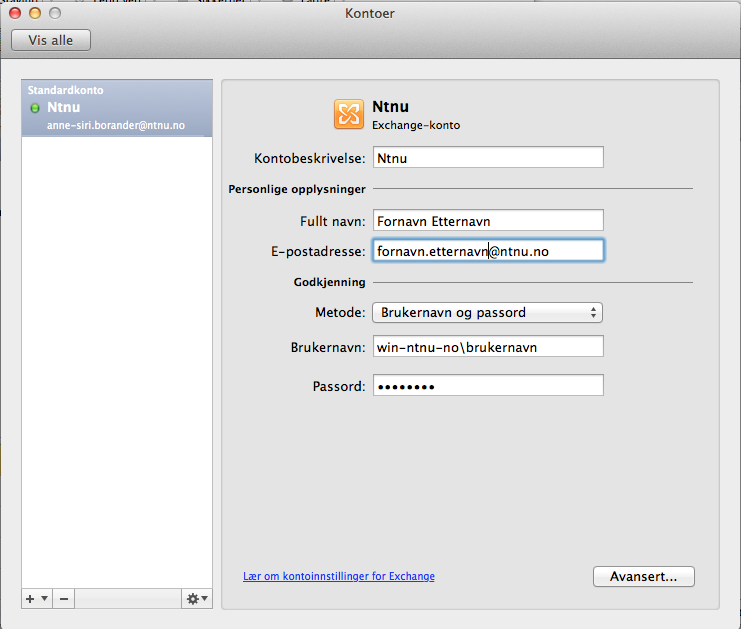The width and height of the screenshot is (741, 629).
Task: Click the Vis alle button
Action: tap(51, 40)
